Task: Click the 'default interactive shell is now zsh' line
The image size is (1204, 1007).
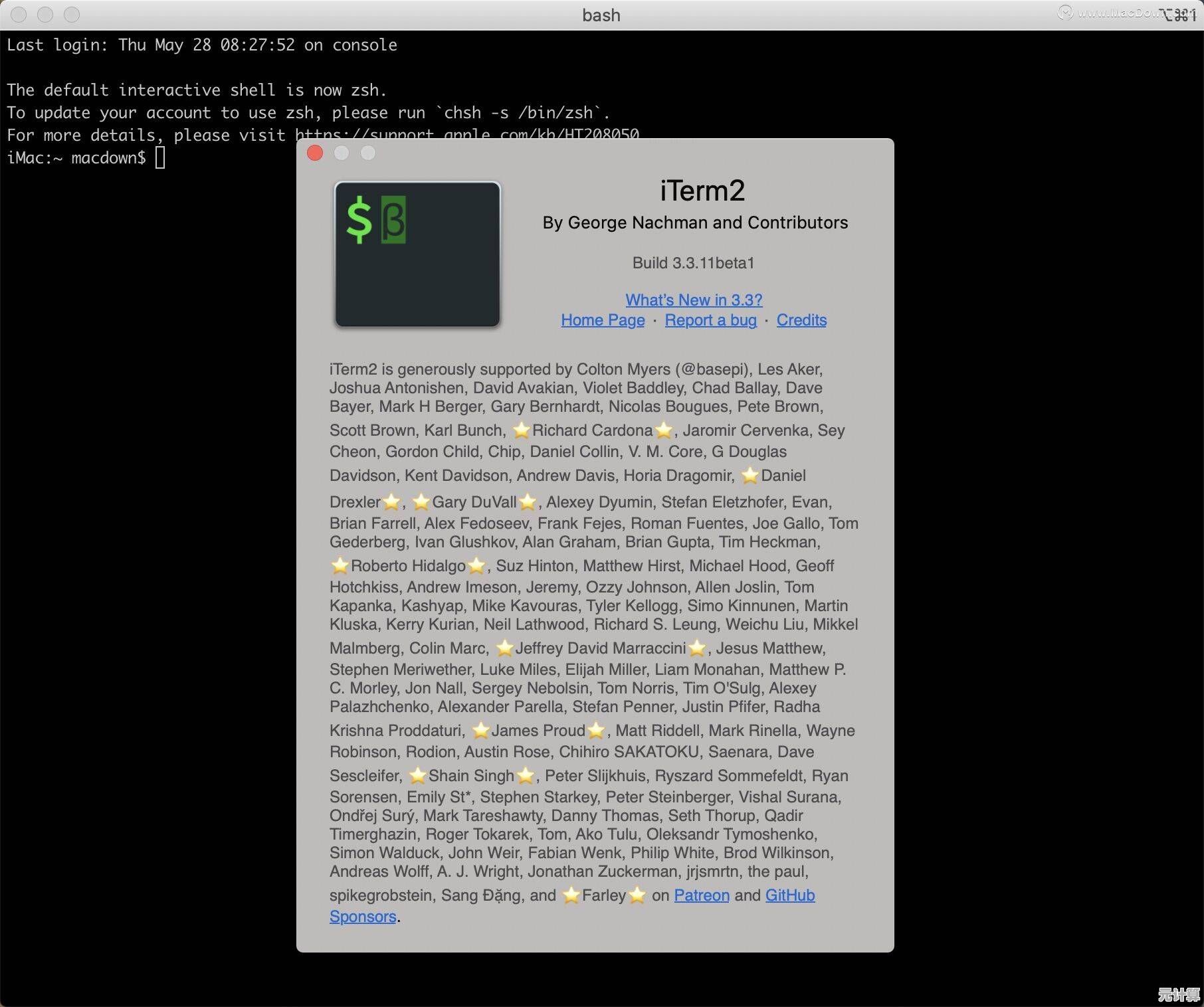Action: 197,90
